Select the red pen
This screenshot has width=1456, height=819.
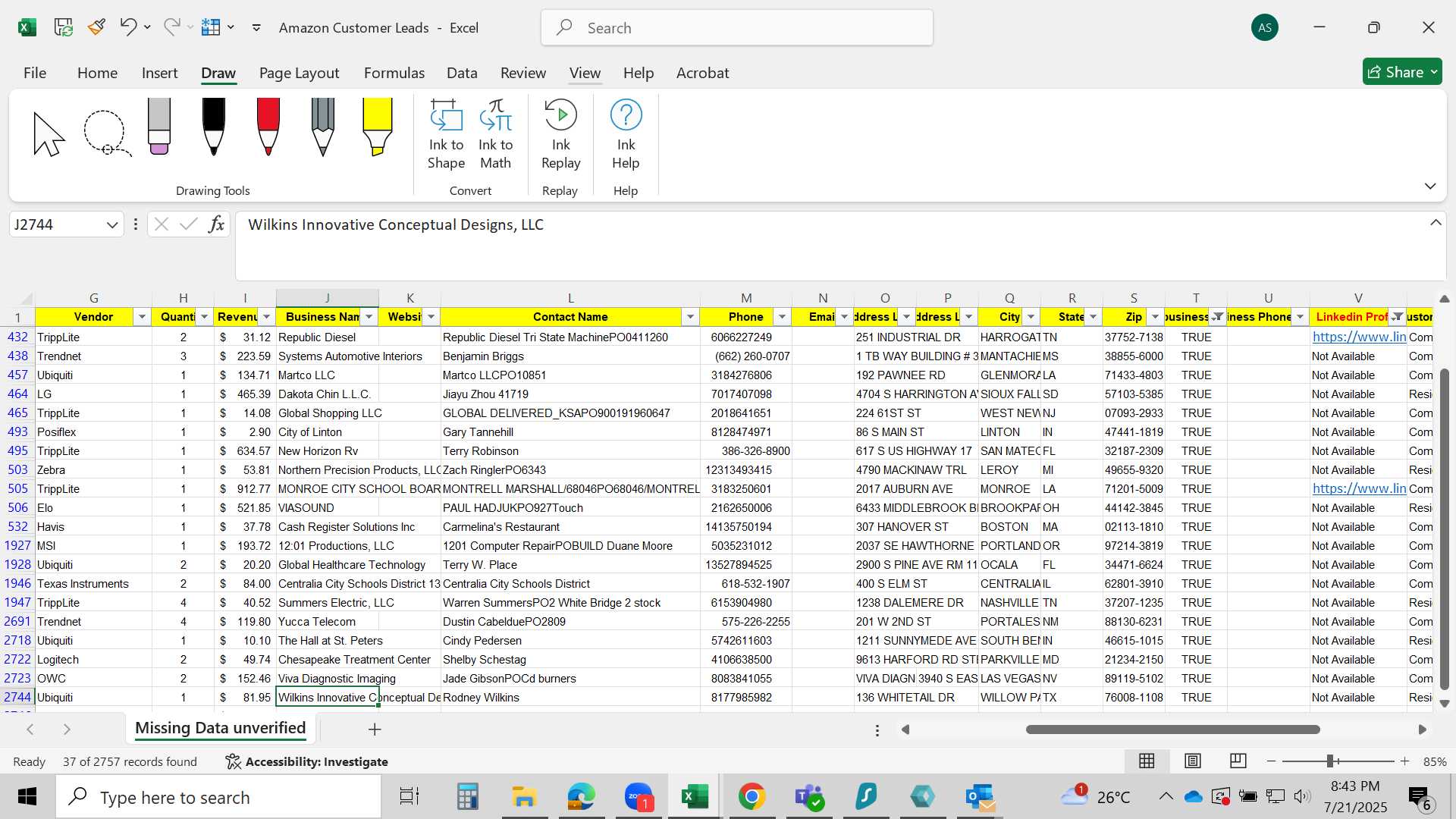(268, 126)
